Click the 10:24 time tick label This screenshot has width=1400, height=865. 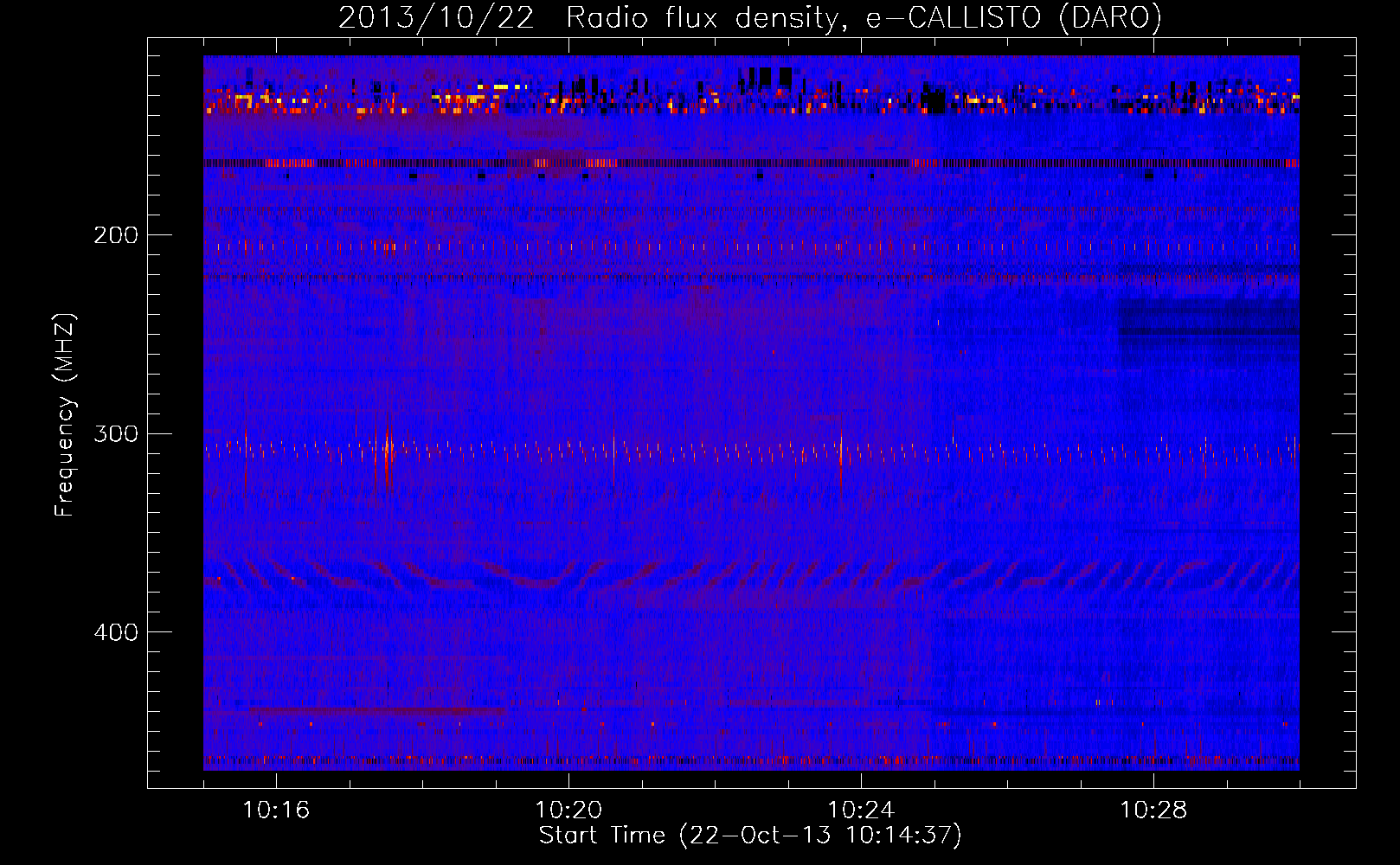(x=861, y=811)
